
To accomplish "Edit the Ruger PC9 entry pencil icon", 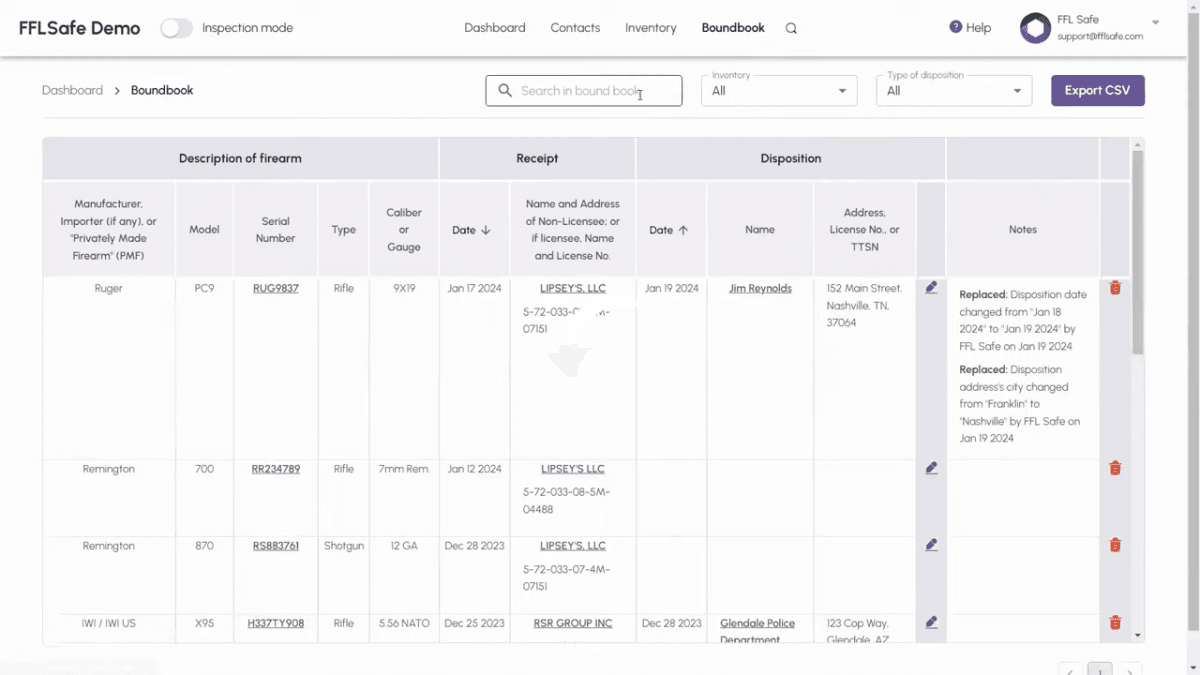I will click(931, 288).
